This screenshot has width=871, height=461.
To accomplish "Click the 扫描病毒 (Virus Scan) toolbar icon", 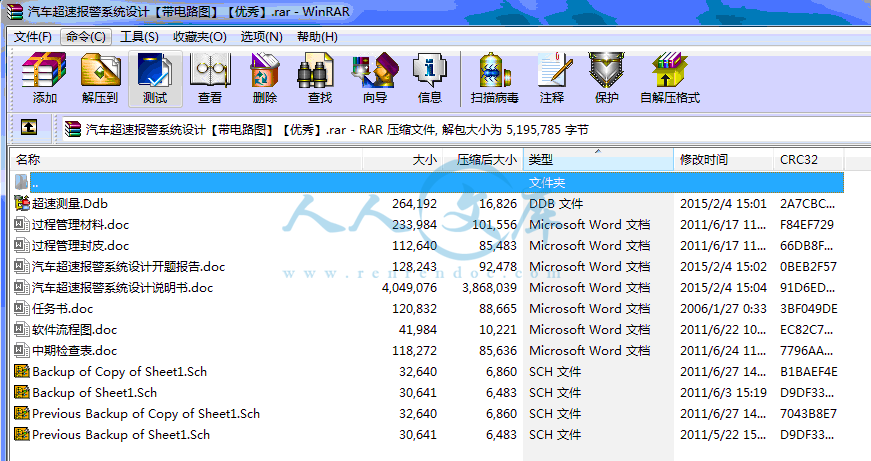I will pyautogui.click(x=494, y=70).
